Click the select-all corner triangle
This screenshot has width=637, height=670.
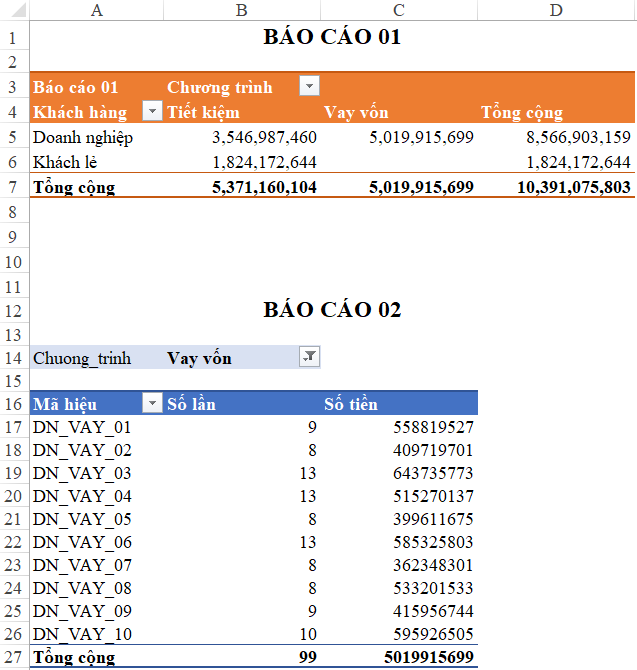coord(18,10)
